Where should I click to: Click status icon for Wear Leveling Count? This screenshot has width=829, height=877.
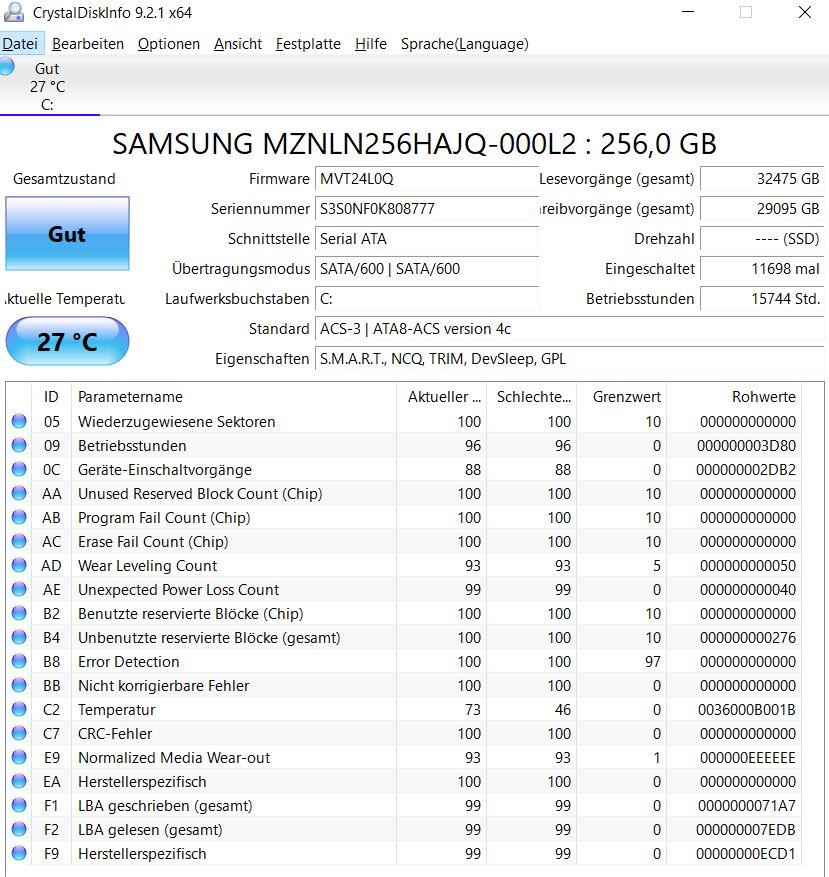[x=19, y=565]
